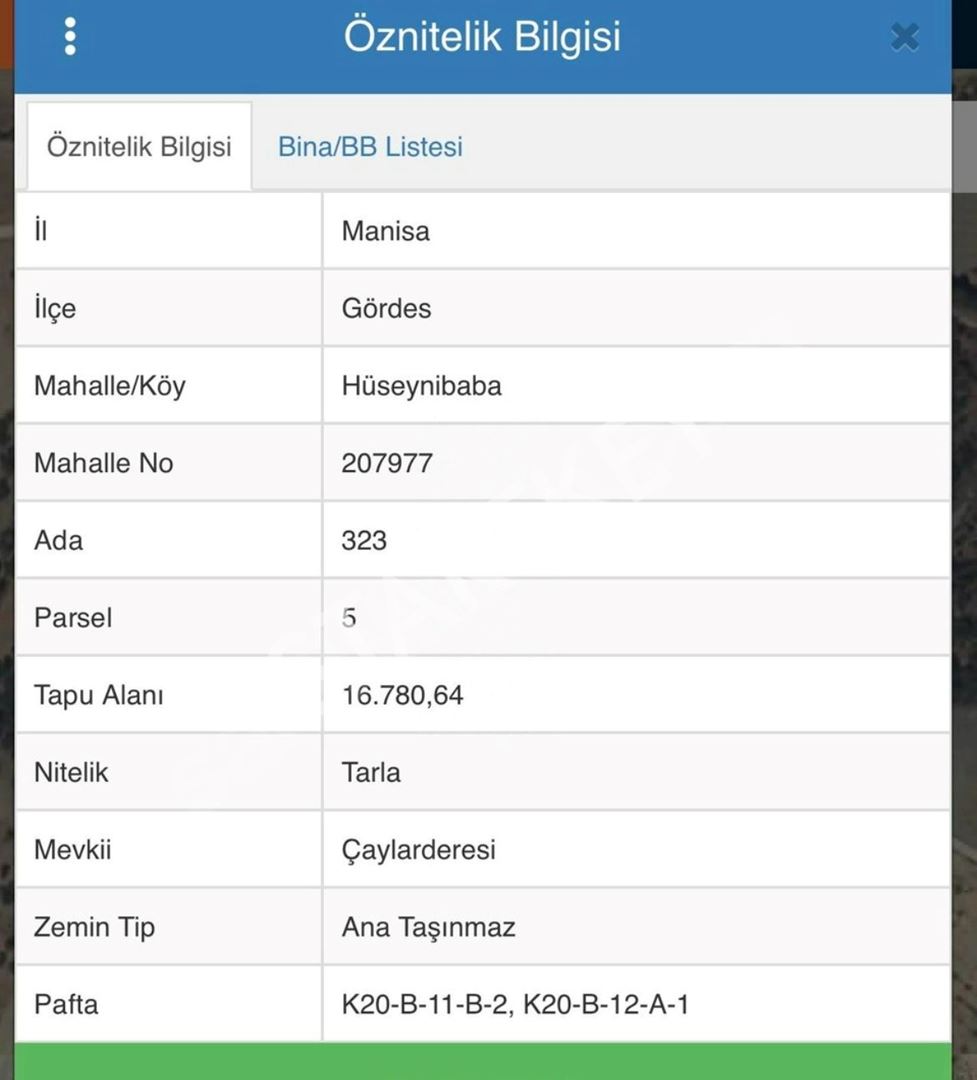Select the Öznitelik Bilgisi tab
Viewport: 977px width, 1080px height.
139,147
